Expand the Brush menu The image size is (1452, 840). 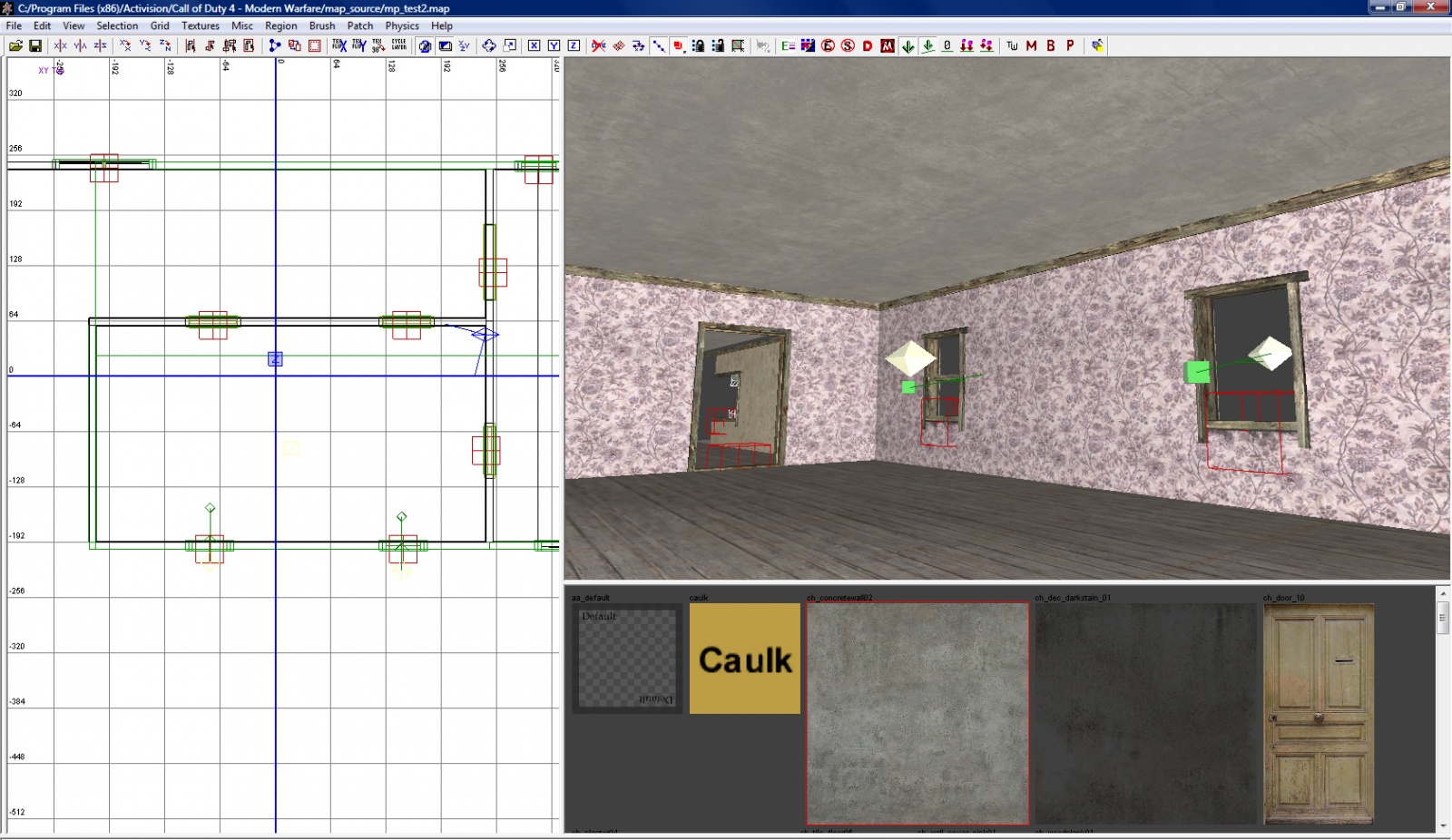point(321,25)
